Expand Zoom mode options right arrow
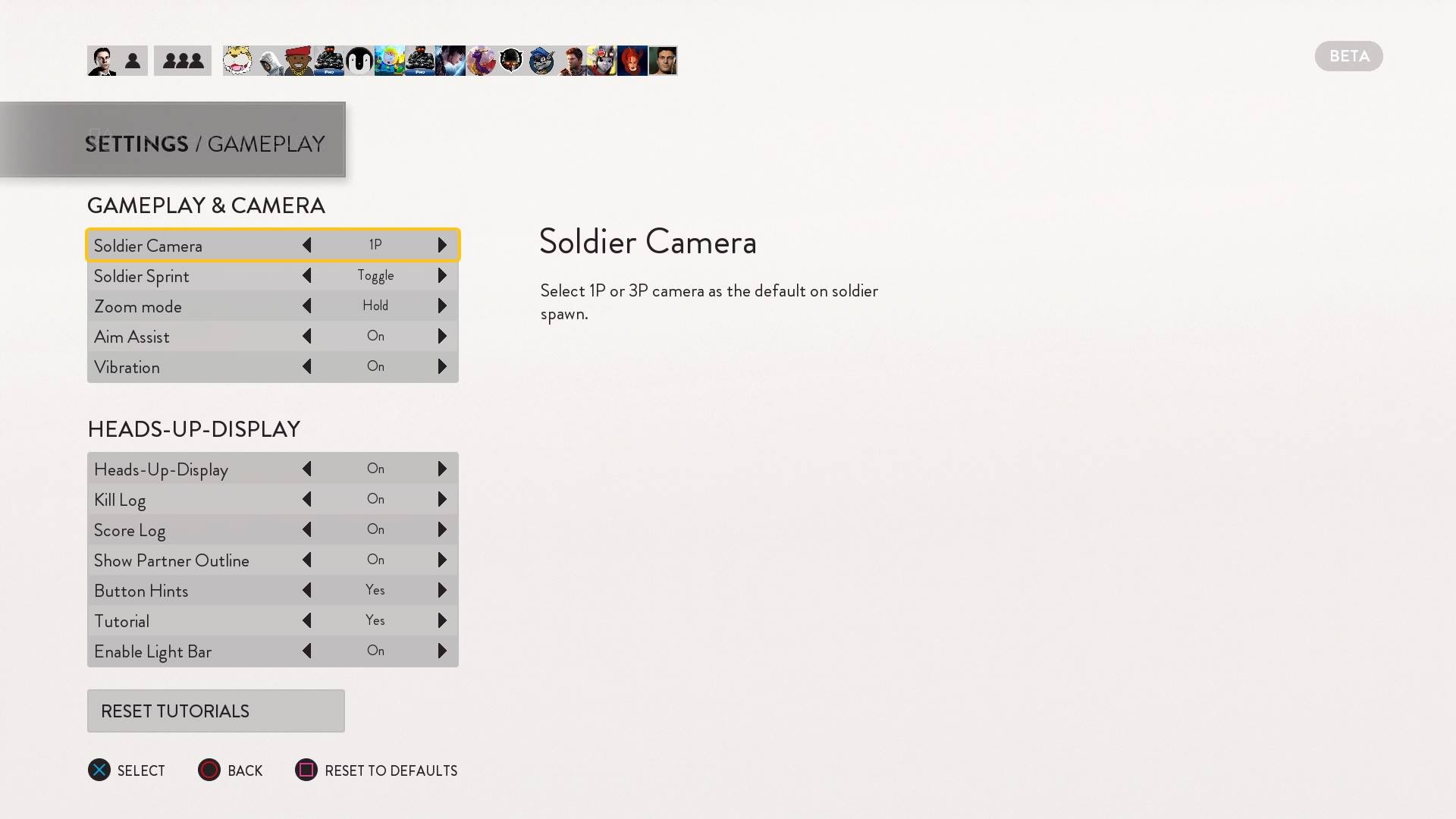Screen dimensions: 1456x819 [x=443, y=305]
